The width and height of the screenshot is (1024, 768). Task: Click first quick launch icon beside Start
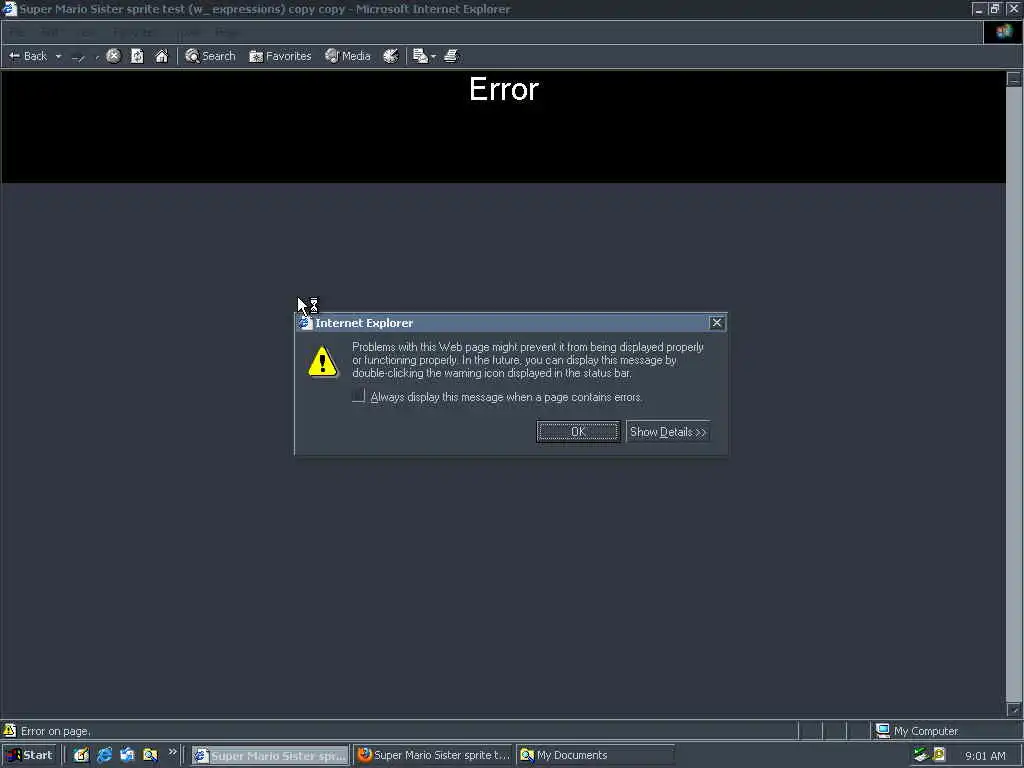[x=81, y=755]
